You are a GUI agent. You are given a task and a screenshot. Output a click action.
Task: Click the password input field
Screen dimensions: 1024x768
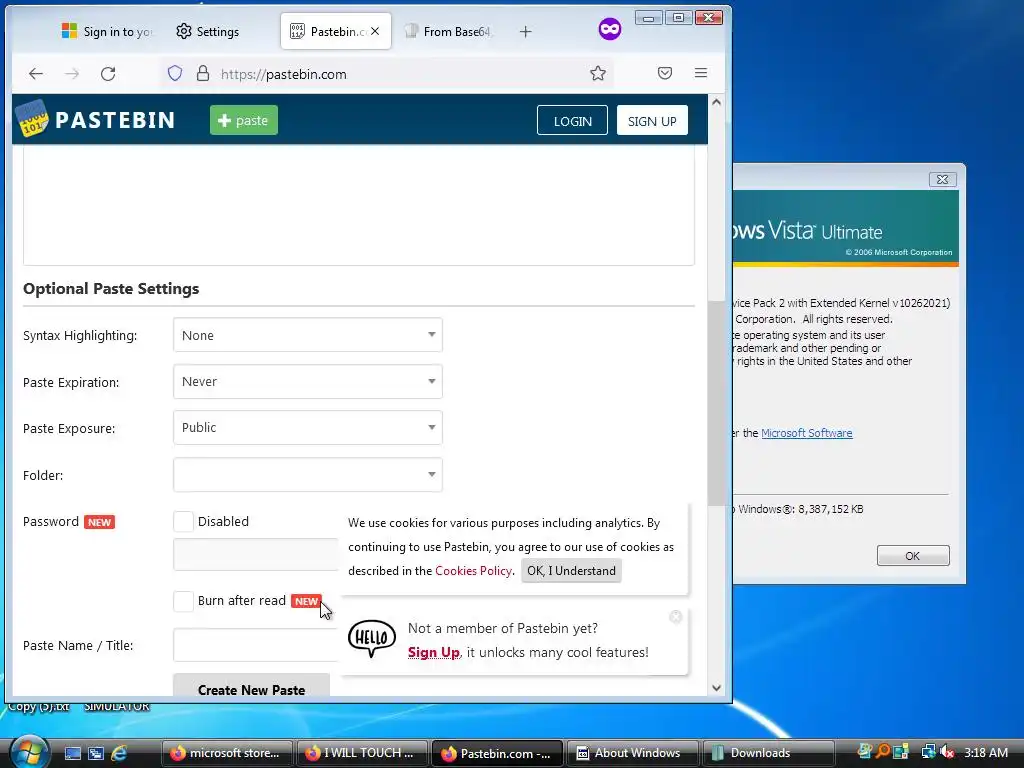click(256, 554)
